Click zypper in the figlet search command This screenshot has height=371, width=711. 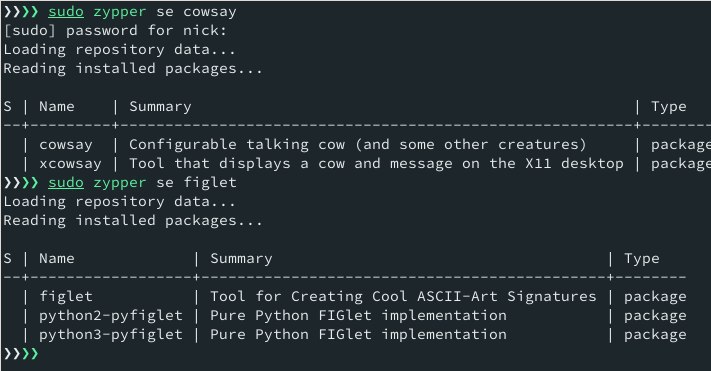point(120,182)
